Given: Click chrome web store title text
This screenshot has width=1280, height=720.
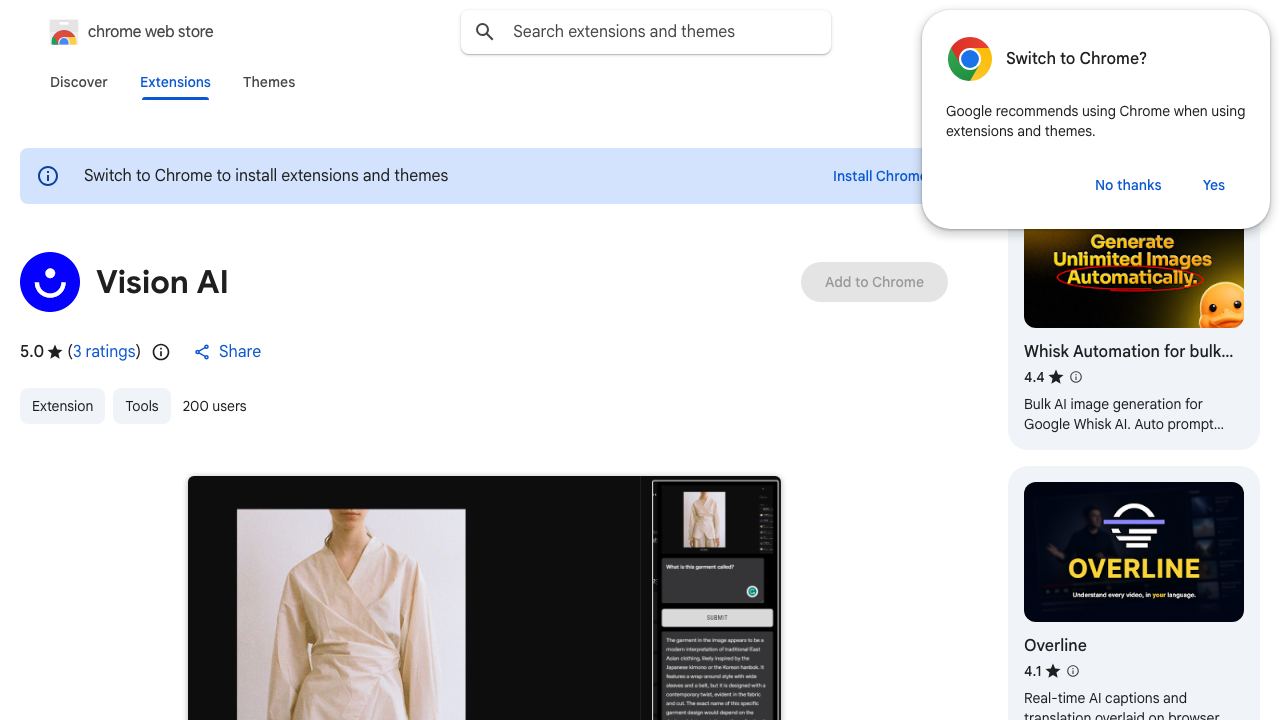Looking at the screenshot, I should click(x=151, y=32).
